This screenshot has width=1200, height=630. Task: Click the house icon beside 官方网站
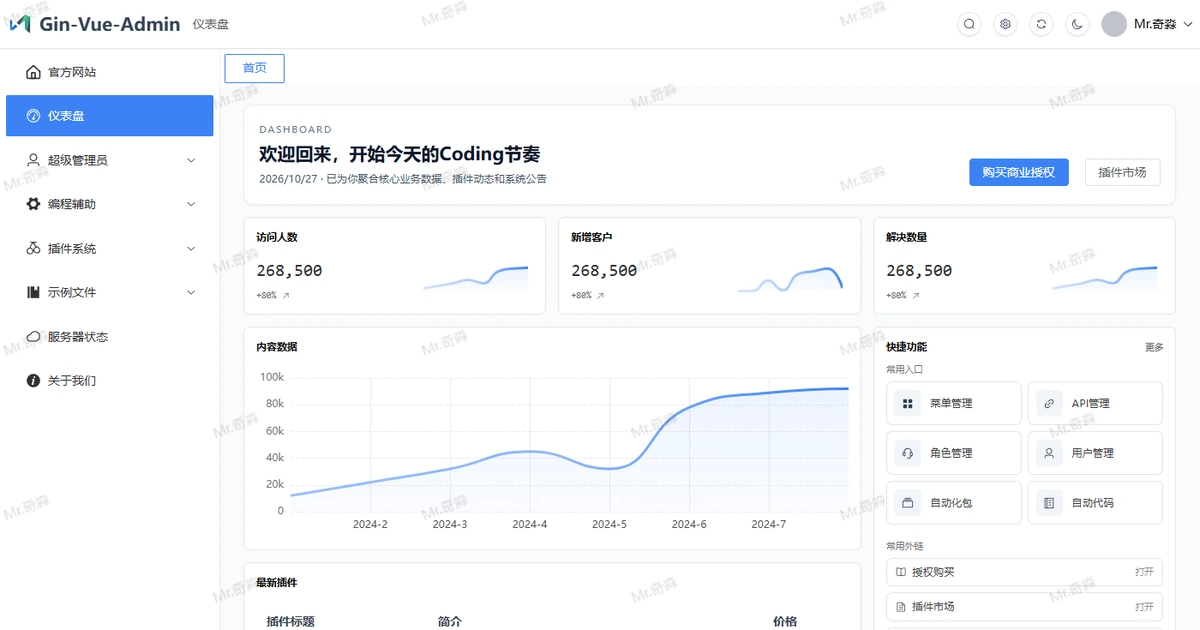pyautogui.click(x=33, y=72)
